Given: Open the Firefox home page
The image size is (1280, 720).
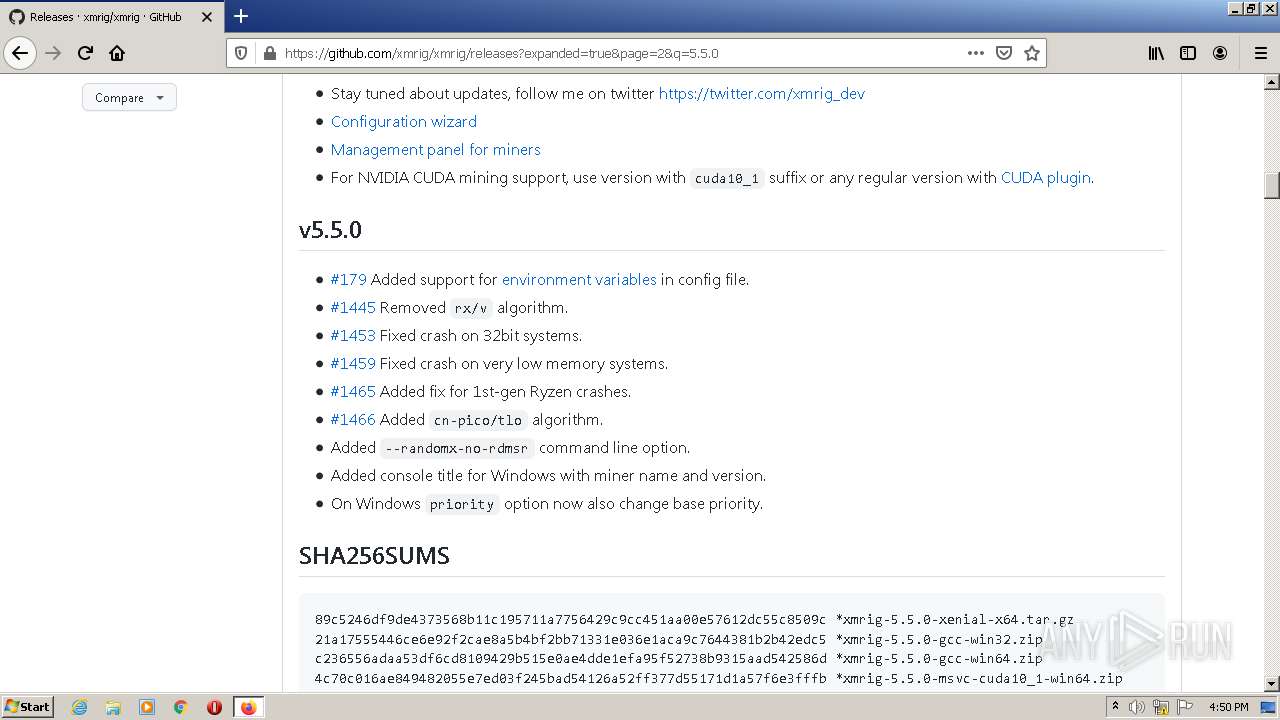Looking at the screenshot, I should coord(117,53).
